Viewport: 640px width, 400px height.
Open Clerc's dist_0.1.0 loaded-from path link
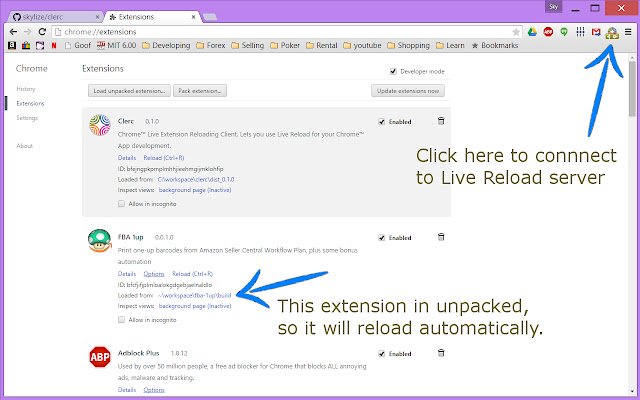pos(196,179)
